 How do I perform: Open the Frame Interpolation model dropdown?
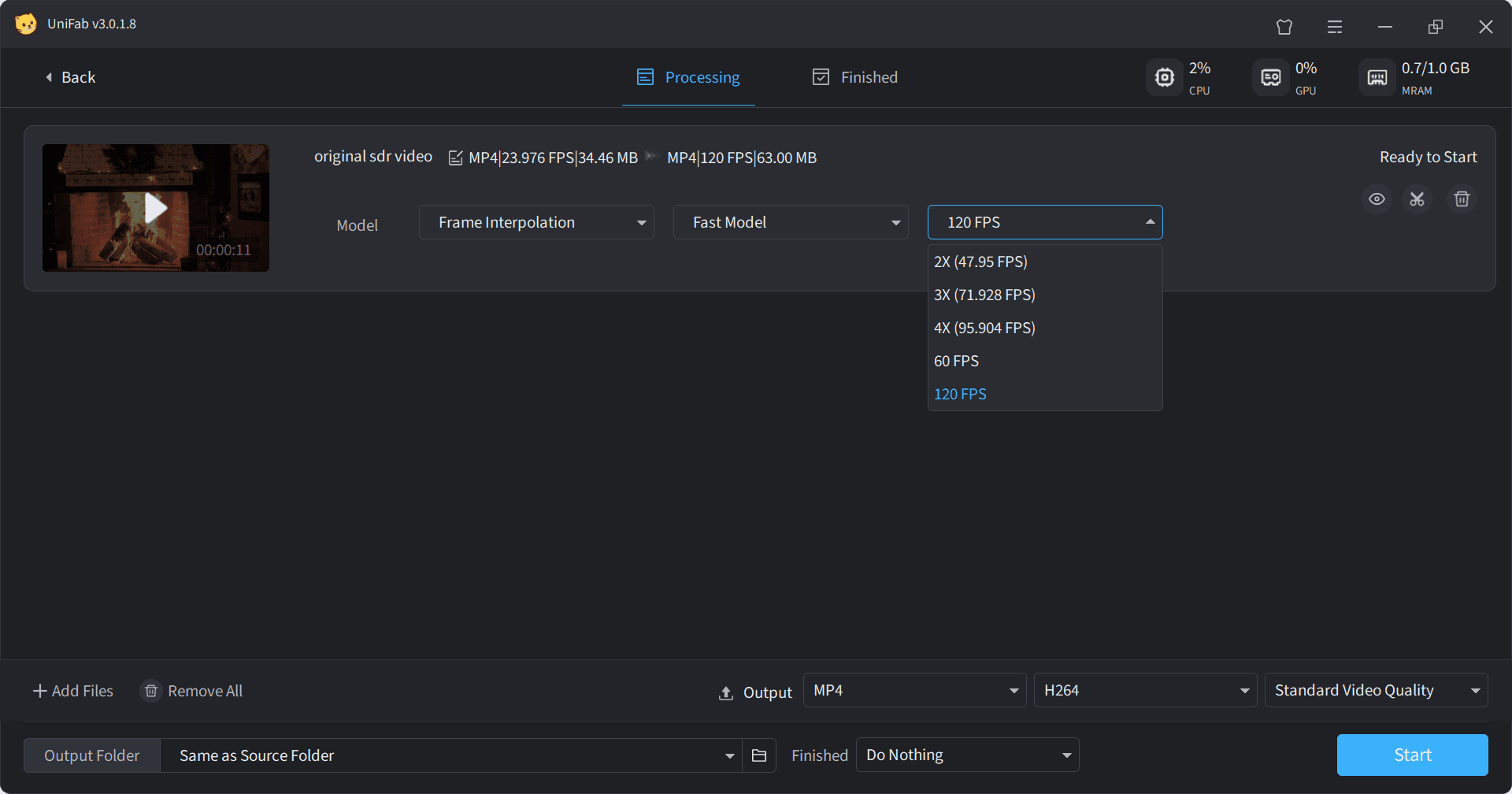coord(536,222)
